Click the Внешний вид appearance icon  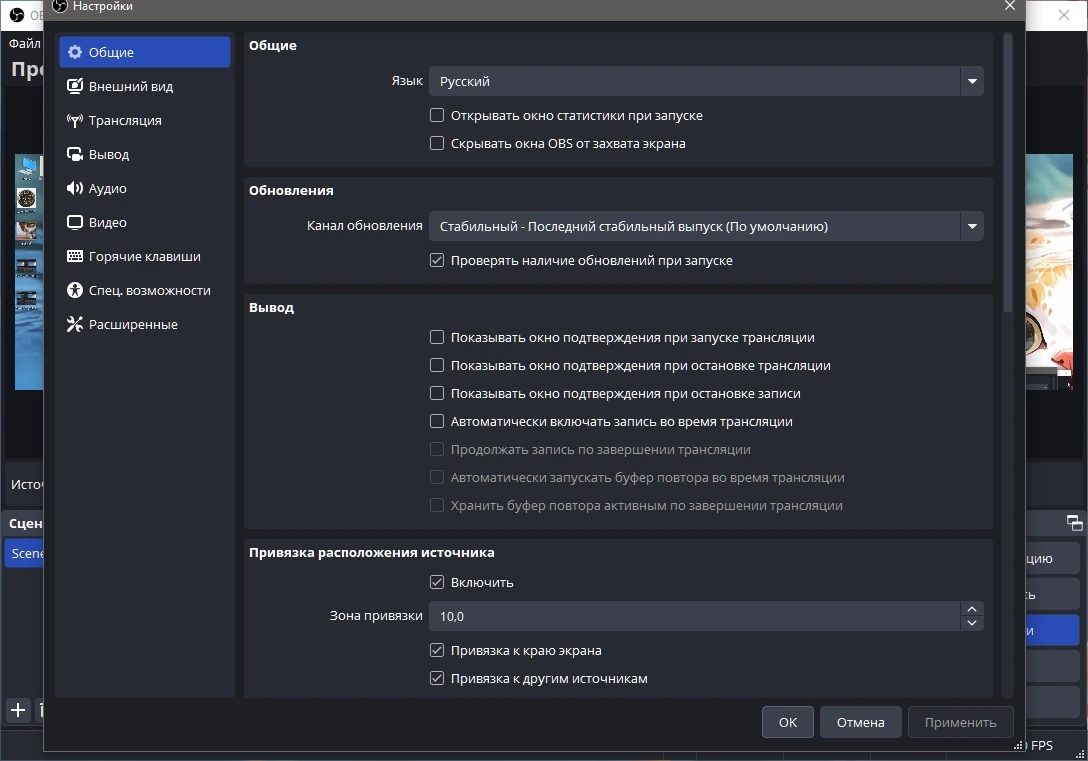point(74,86)
